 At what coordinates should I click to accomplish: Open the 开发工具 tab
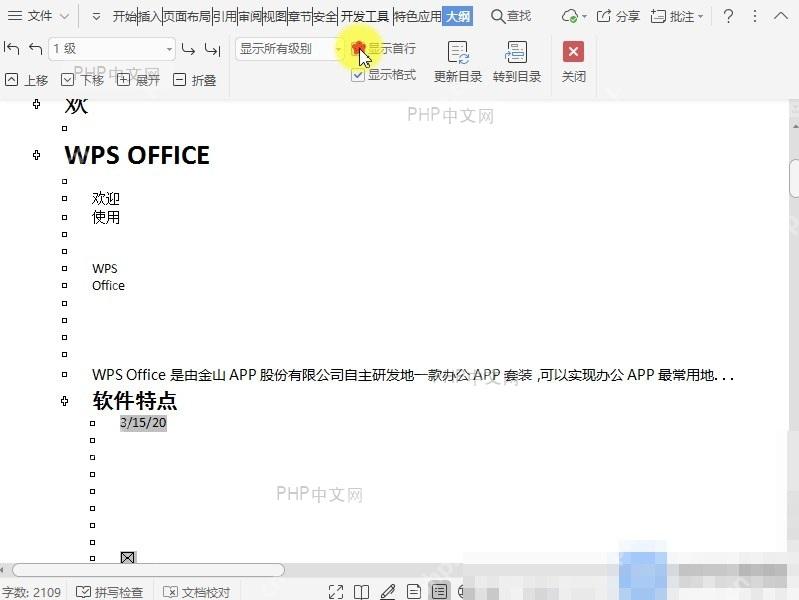(365, 16)
